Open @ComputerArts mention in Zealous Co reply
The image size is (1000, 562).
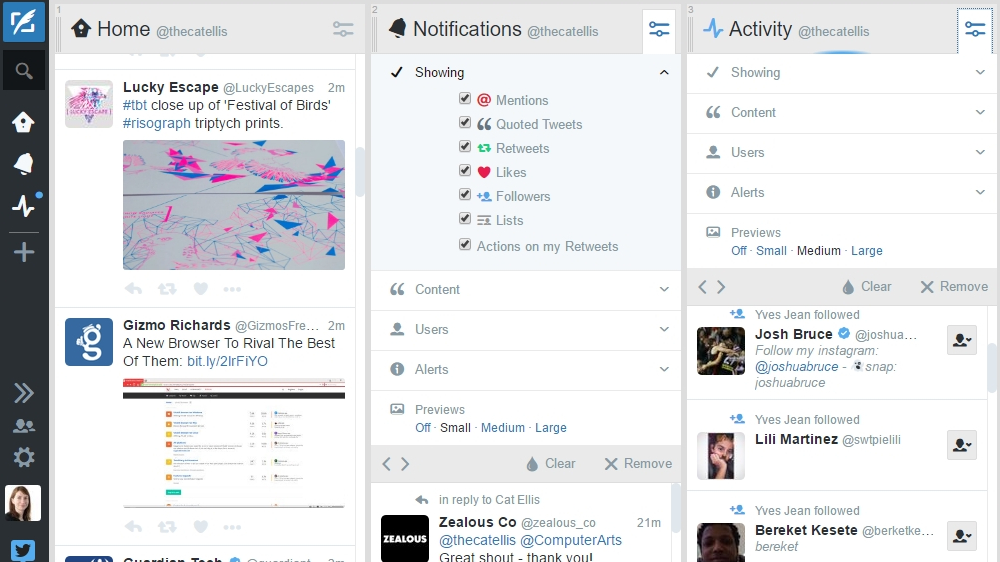[x=571, y=540]
